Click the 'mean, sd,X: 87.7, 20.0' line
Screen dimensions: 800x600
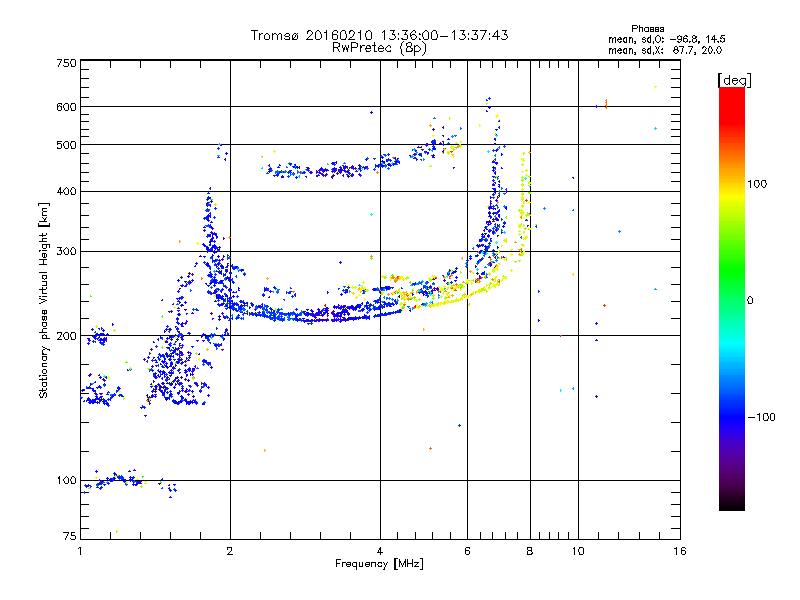tap(665, 50)
